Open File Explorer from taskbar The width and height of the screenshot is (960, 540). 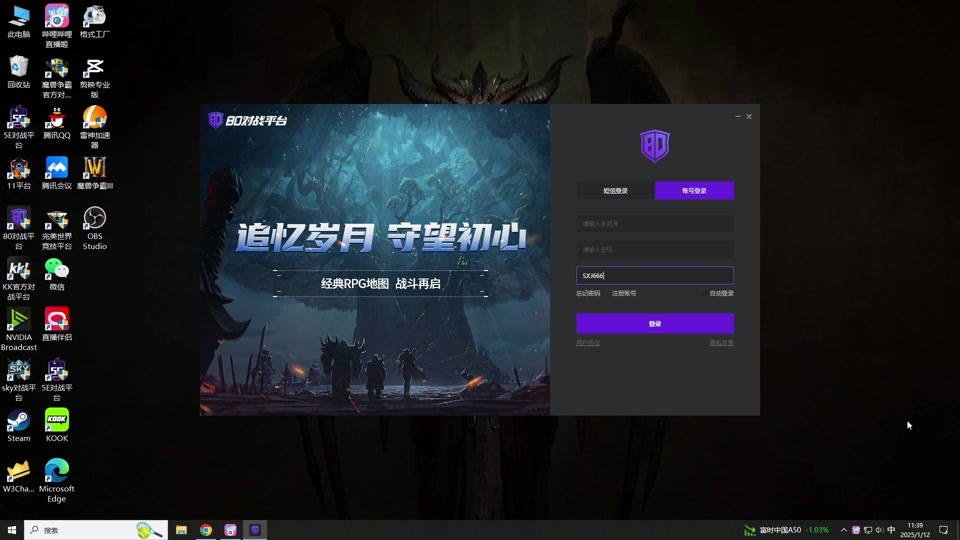click(x=181, y=530)
